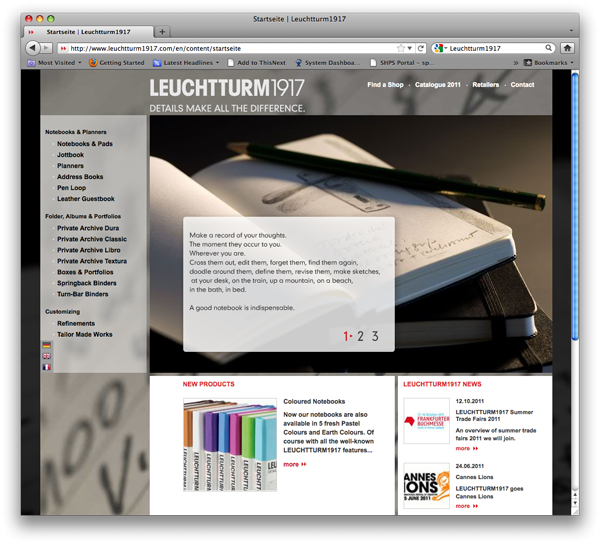Open the Pen Loop category
Viewport: 600px width, 544px height.
tap(72, 188)
